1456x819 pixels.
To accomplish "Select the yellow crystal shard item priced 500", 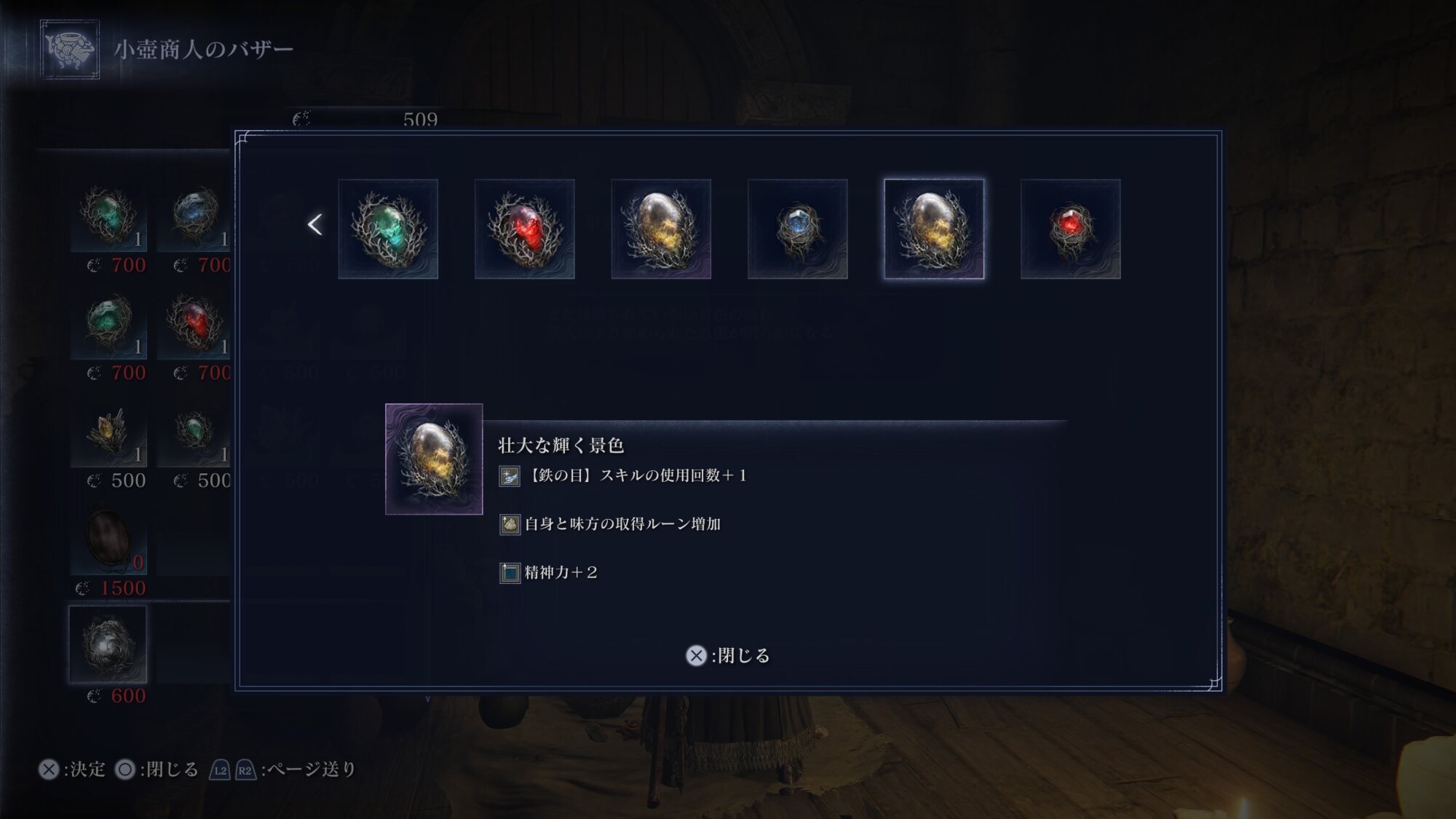I will coord(108,434).
